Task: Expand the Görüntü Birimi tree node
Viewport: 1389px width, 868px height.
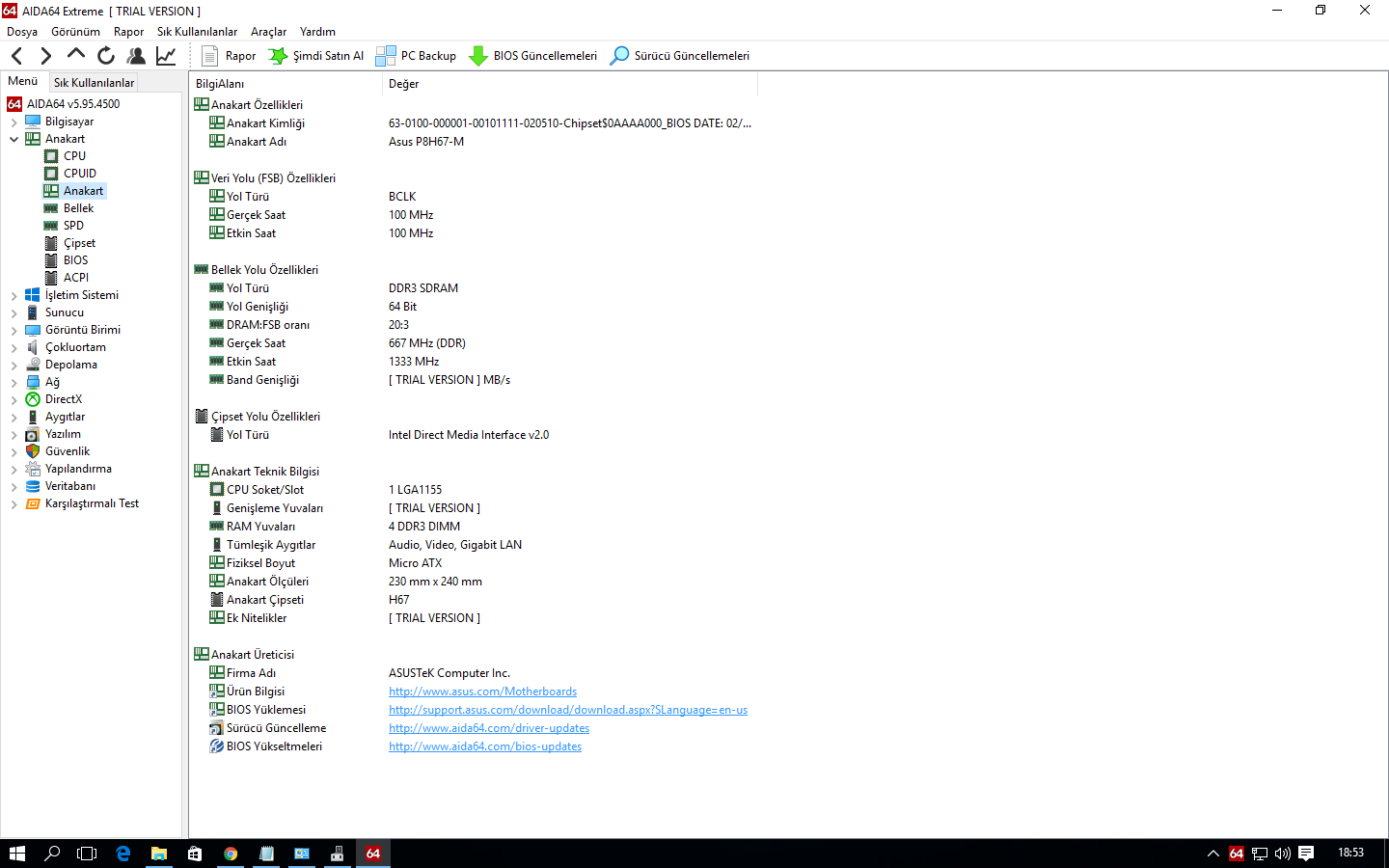Action: pyautogui.click(x=14, y=331)
